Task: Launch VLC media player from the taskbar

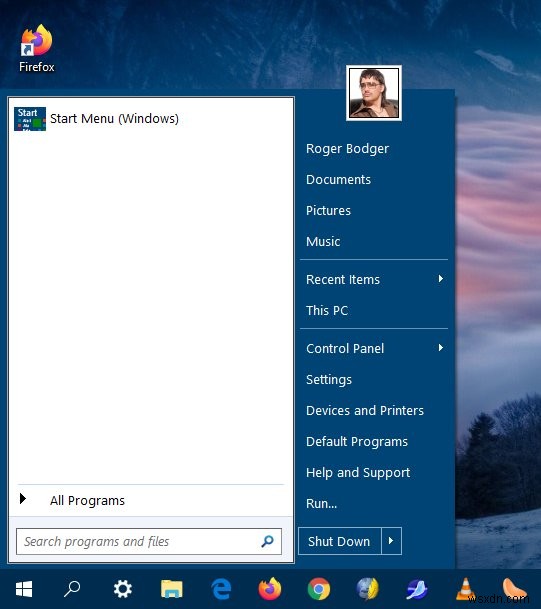Action: pyautogui.click(x=466, y=589)
